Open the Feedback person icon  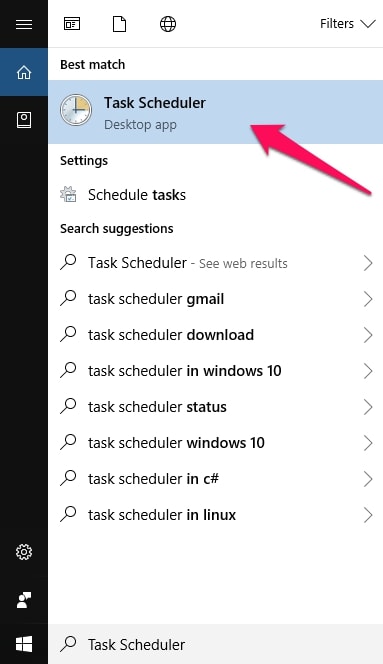pos(24,600)
